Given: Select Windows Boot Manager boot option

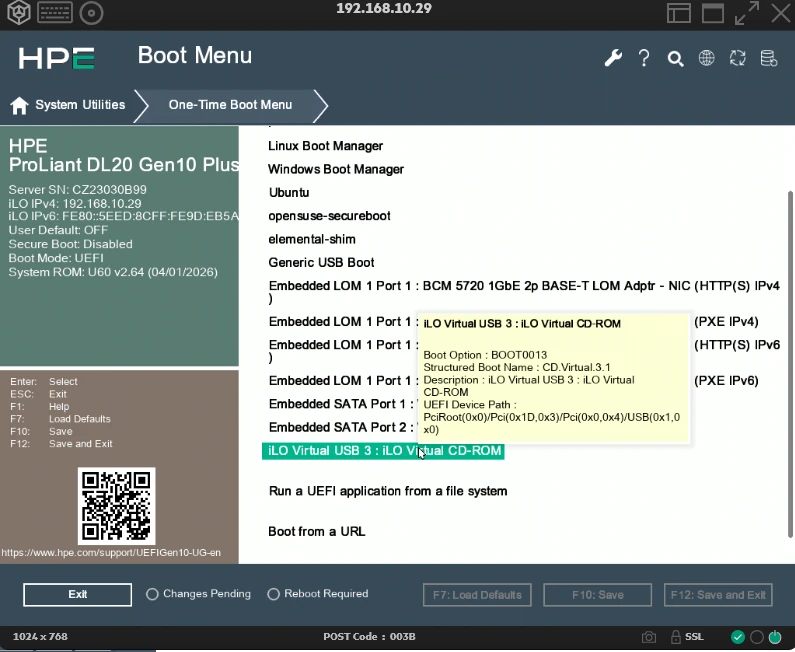Looking at the screenshot, I should point(336,169).
